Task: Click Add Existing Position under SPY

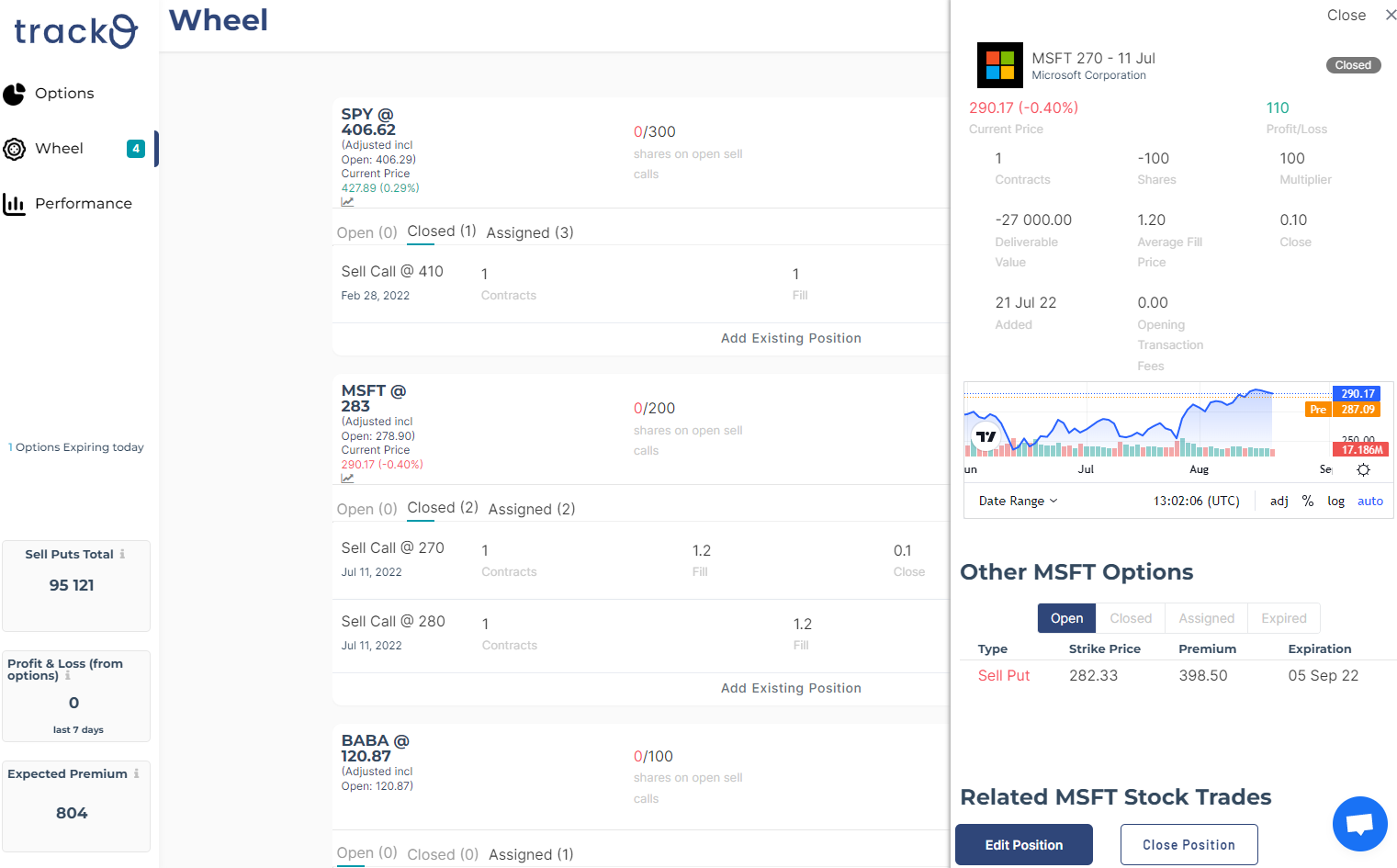Action: [x=791, y=338]
